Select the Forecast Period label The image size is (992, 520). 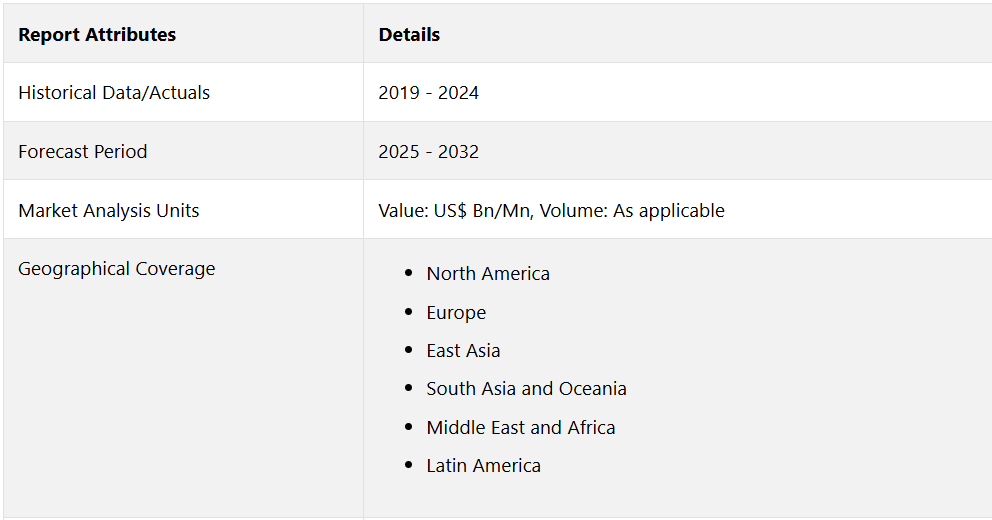[82, 151]
